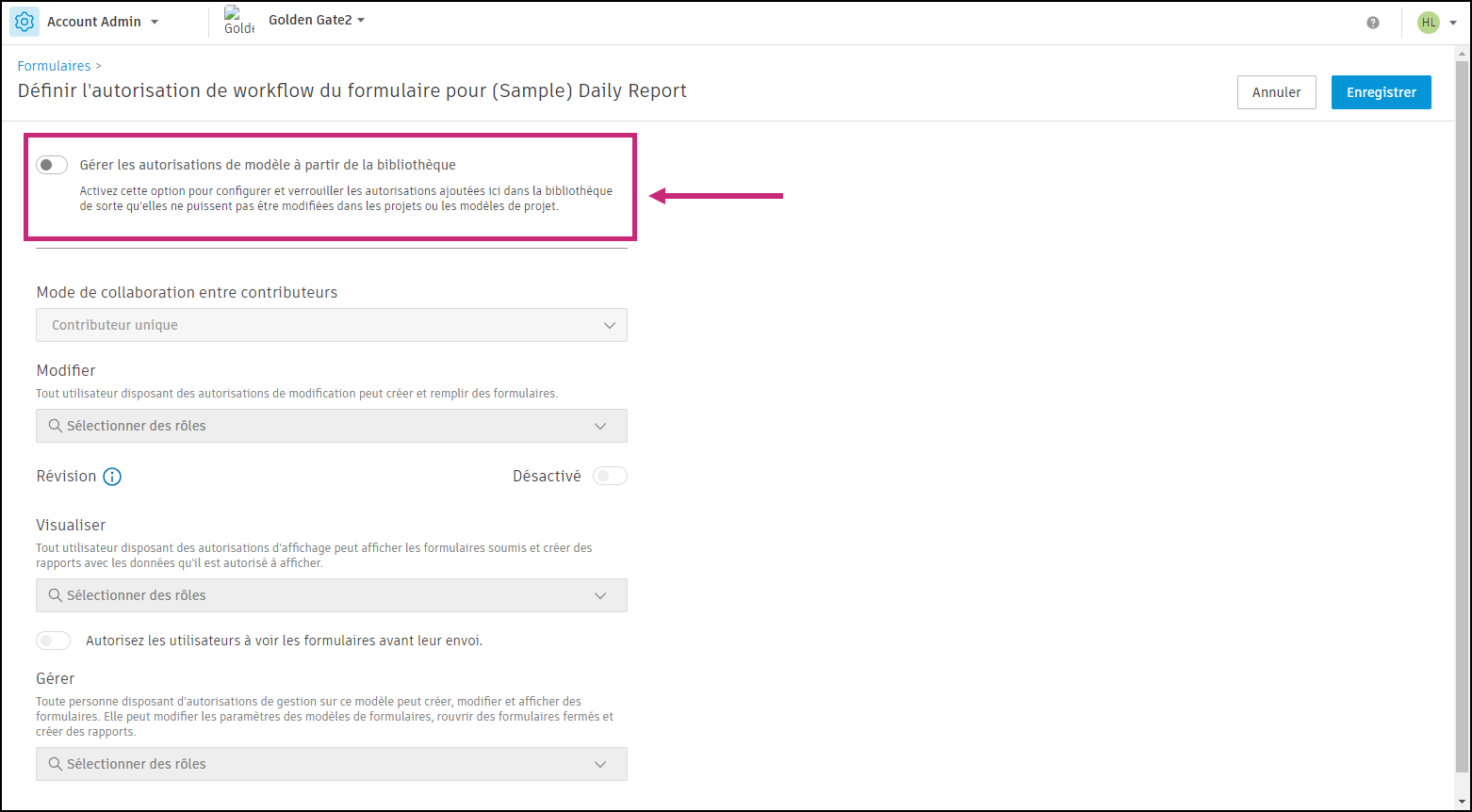Expand the Modifier roles dropdown arrow
This screenshot has height=812, width=1472.
(x=600, y=426)
